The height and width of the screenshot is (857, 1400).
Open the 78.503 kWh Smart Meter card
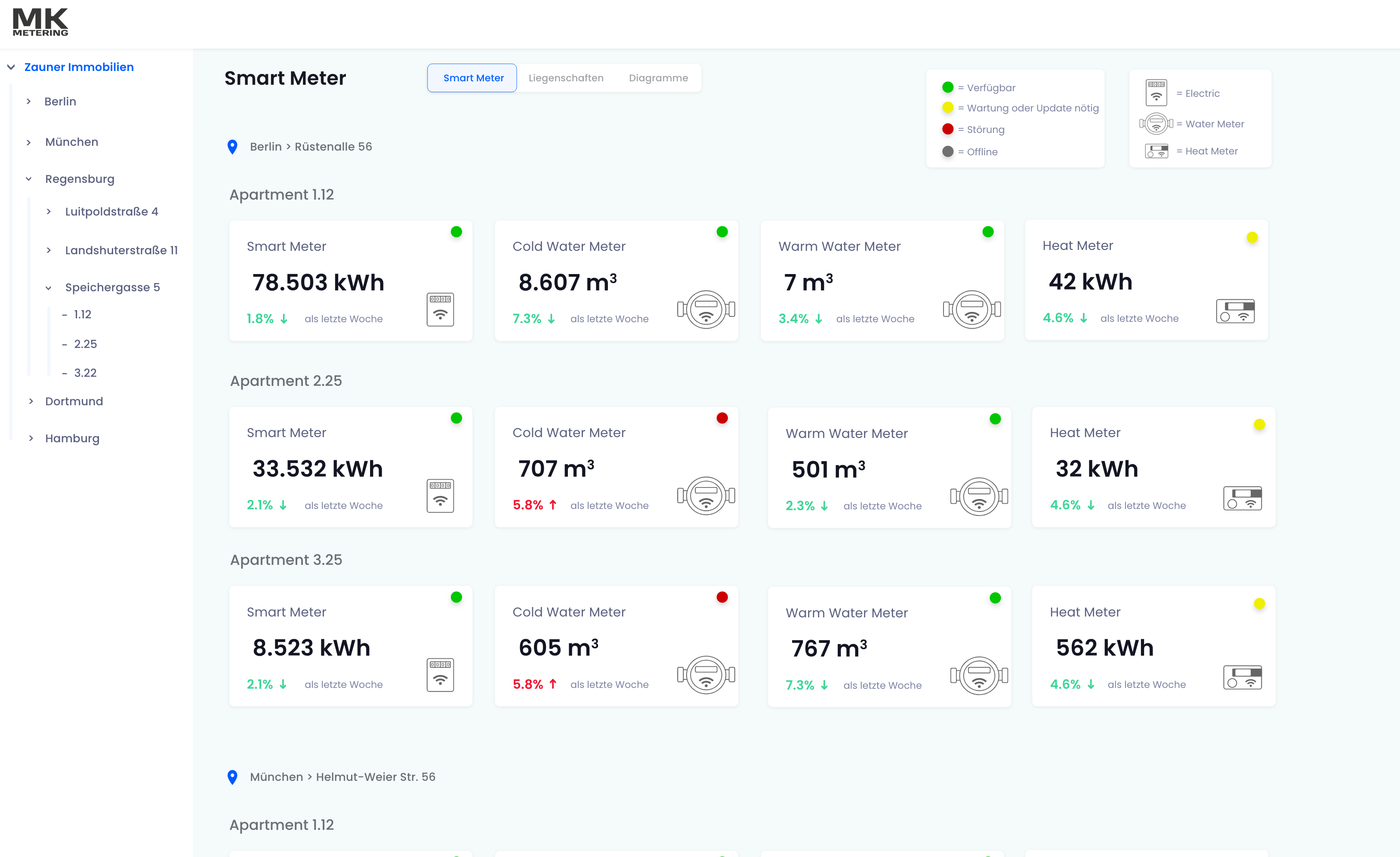350,281
